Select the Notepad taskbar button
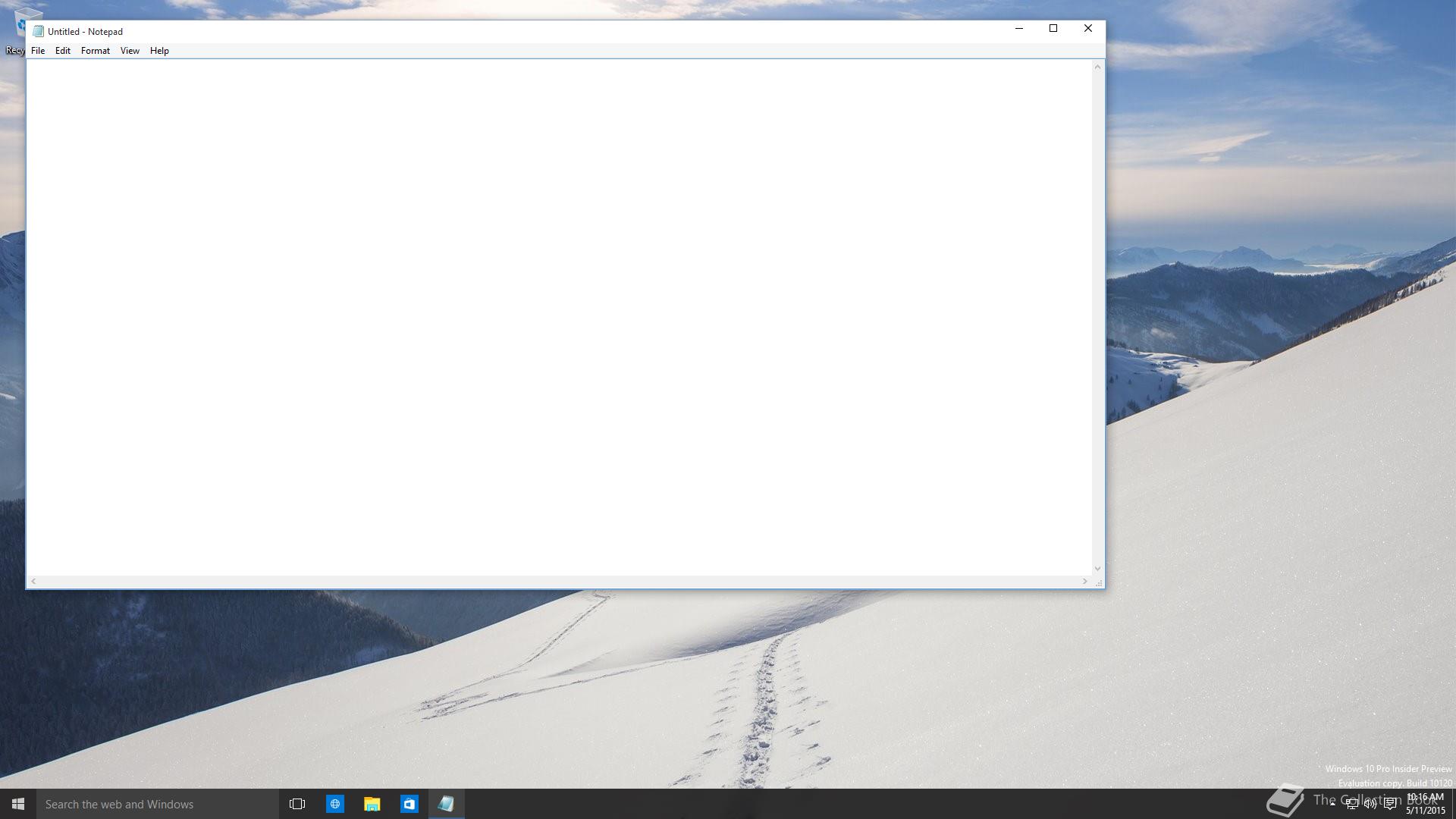This screenshot has width=1456, height=819. coord(446,804)
